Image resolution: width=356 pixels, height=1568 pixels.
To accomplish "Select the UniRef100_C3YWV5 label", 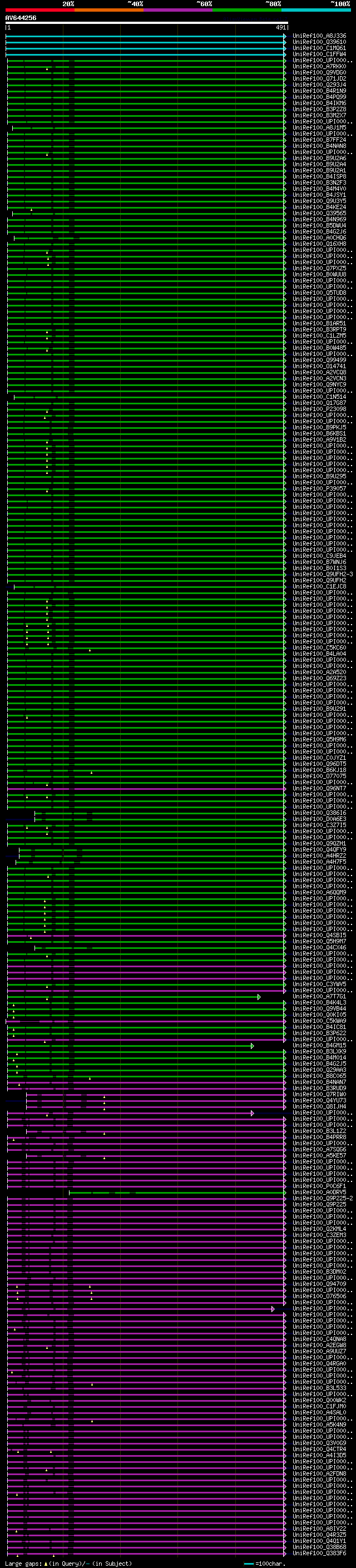I will click(319, 985).
